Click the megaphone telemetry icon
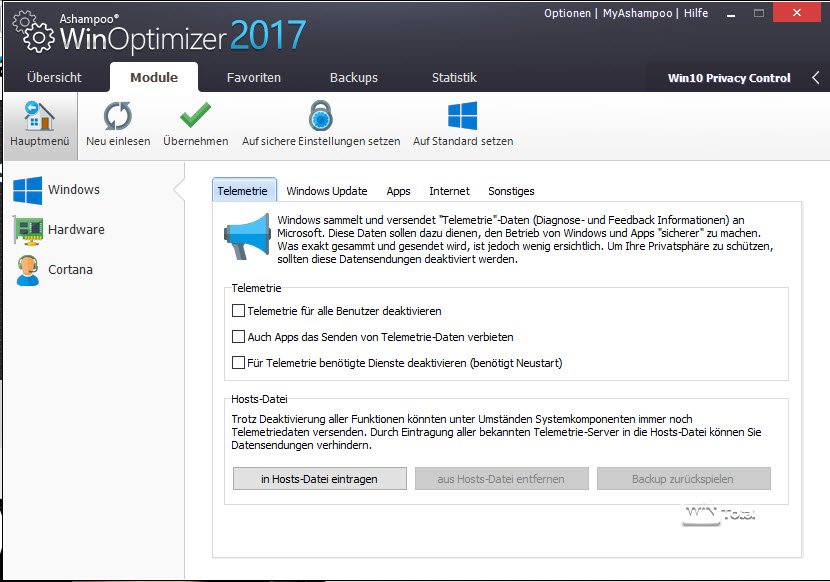830x582 pixels. [x=247, y=237]
